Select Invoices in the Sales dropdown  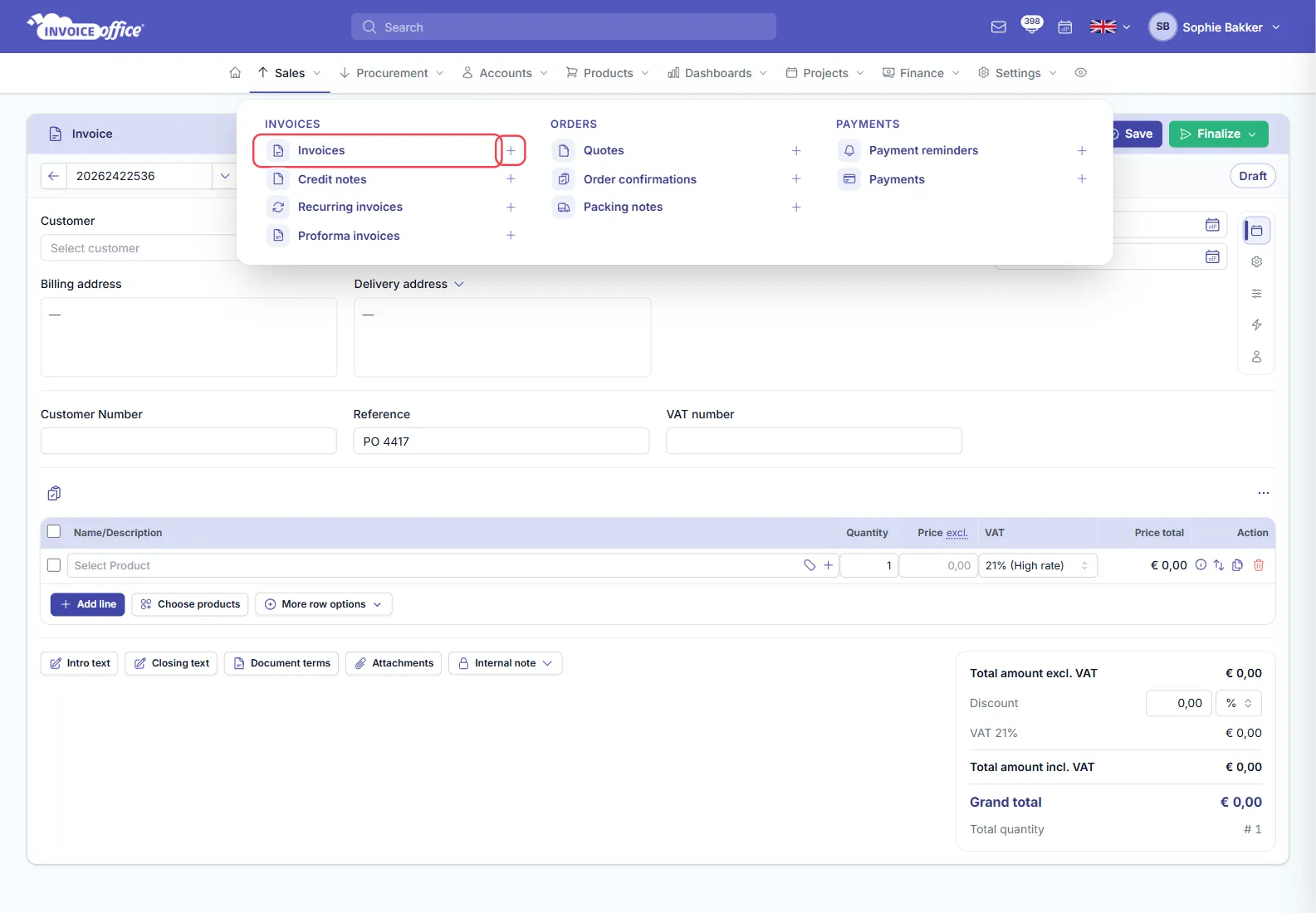(x=377, y=150)
